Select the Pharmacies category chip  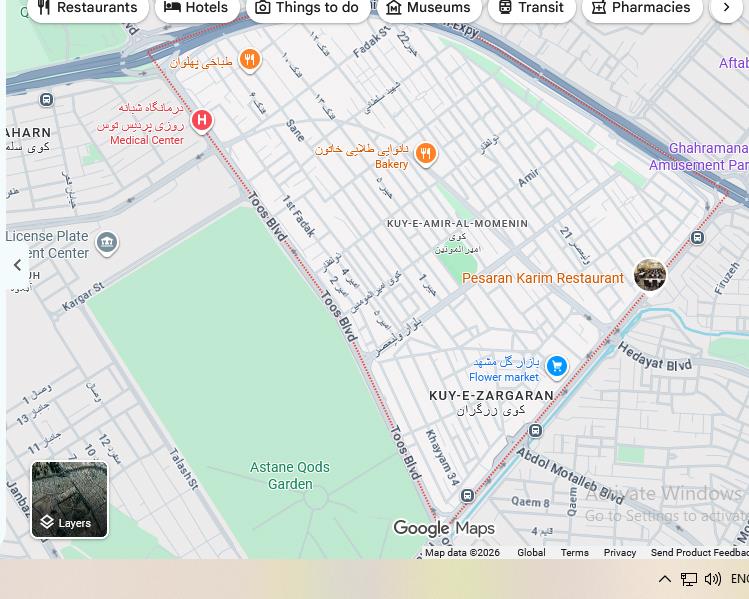pyautogui.click(x=642, y=8)
